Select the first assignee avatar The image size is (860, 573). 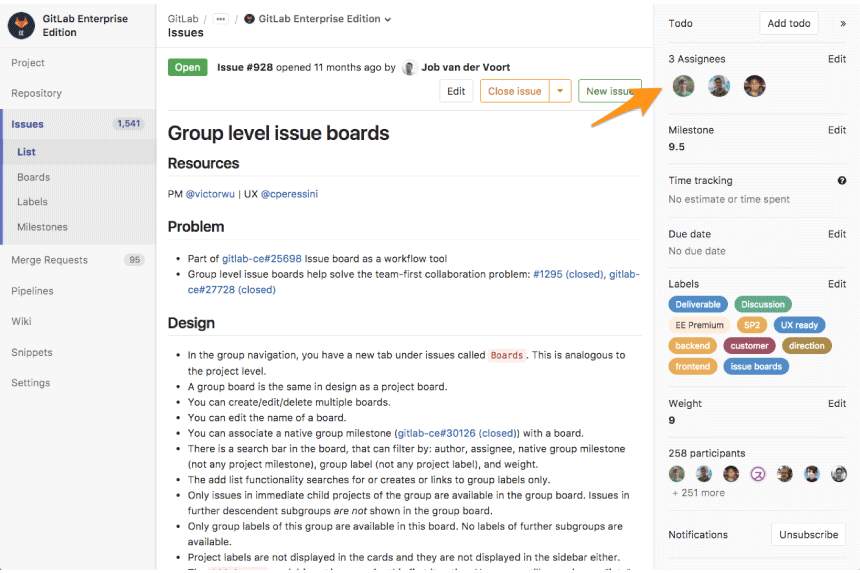(683, 86)
